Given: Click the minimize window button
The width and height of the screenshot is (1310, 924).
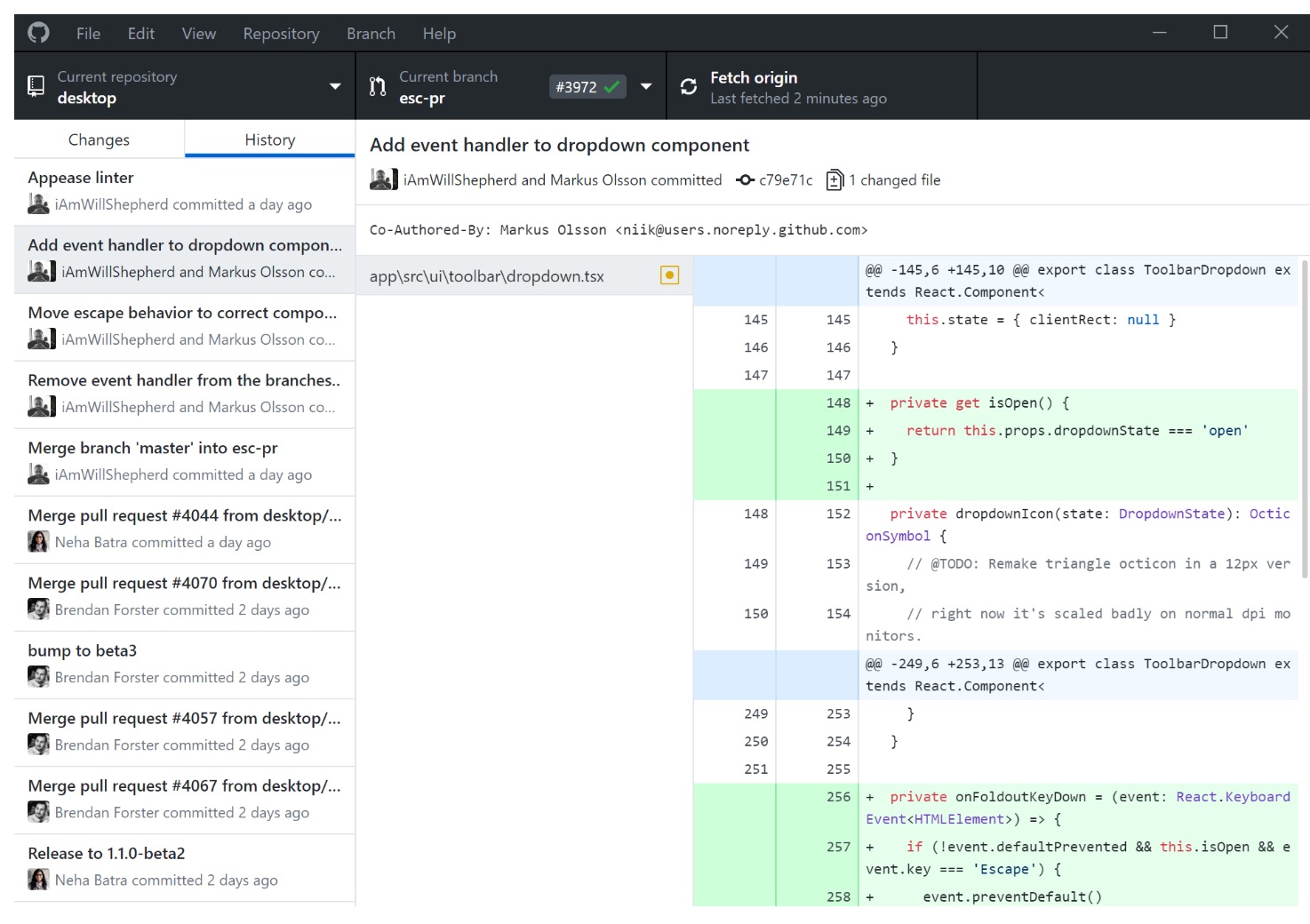Looking at the screenshot, I should pos(1159,33).
